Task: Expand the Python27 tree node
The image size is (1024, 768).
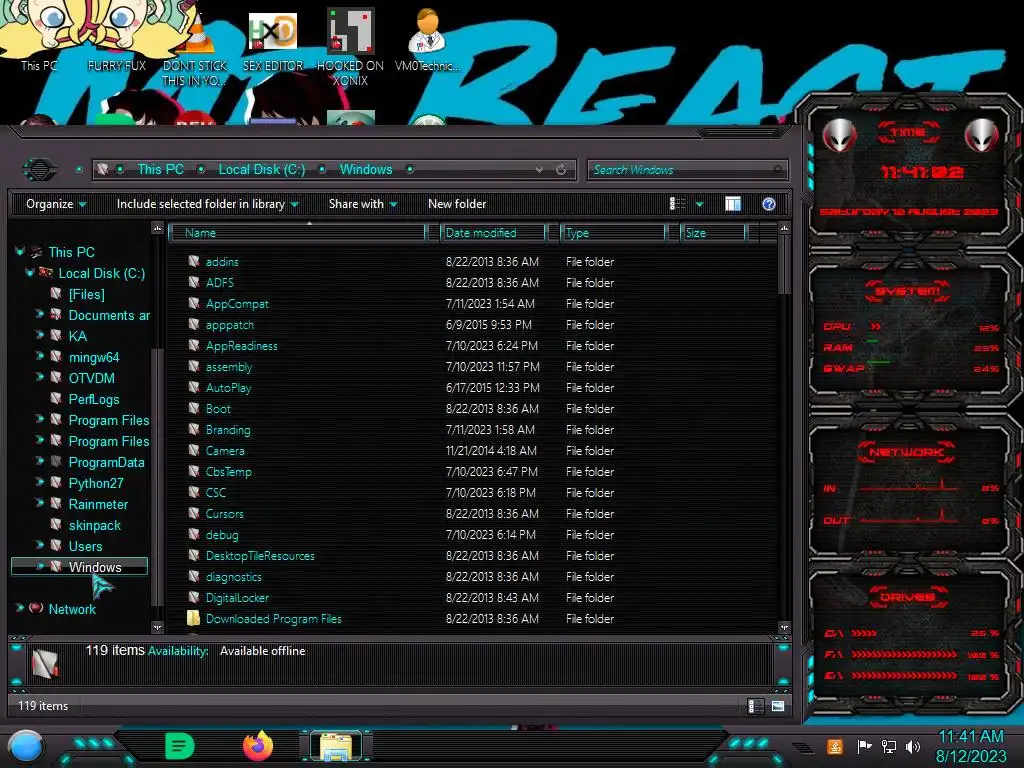Action: [39, 482]
